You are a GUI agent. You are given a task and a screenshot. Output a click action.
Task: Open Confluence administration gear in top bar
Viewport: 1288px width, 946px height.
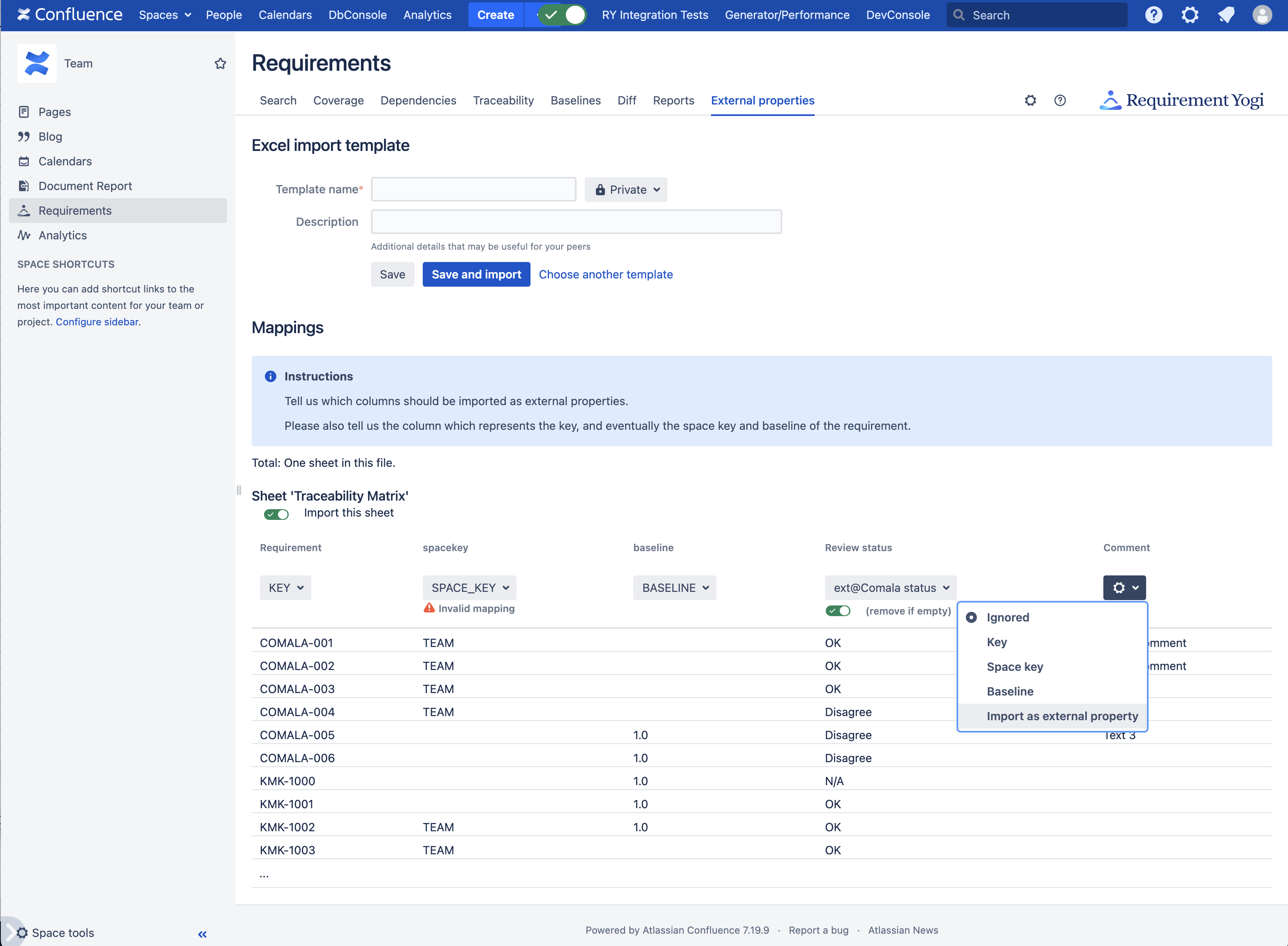[1190, 15]
